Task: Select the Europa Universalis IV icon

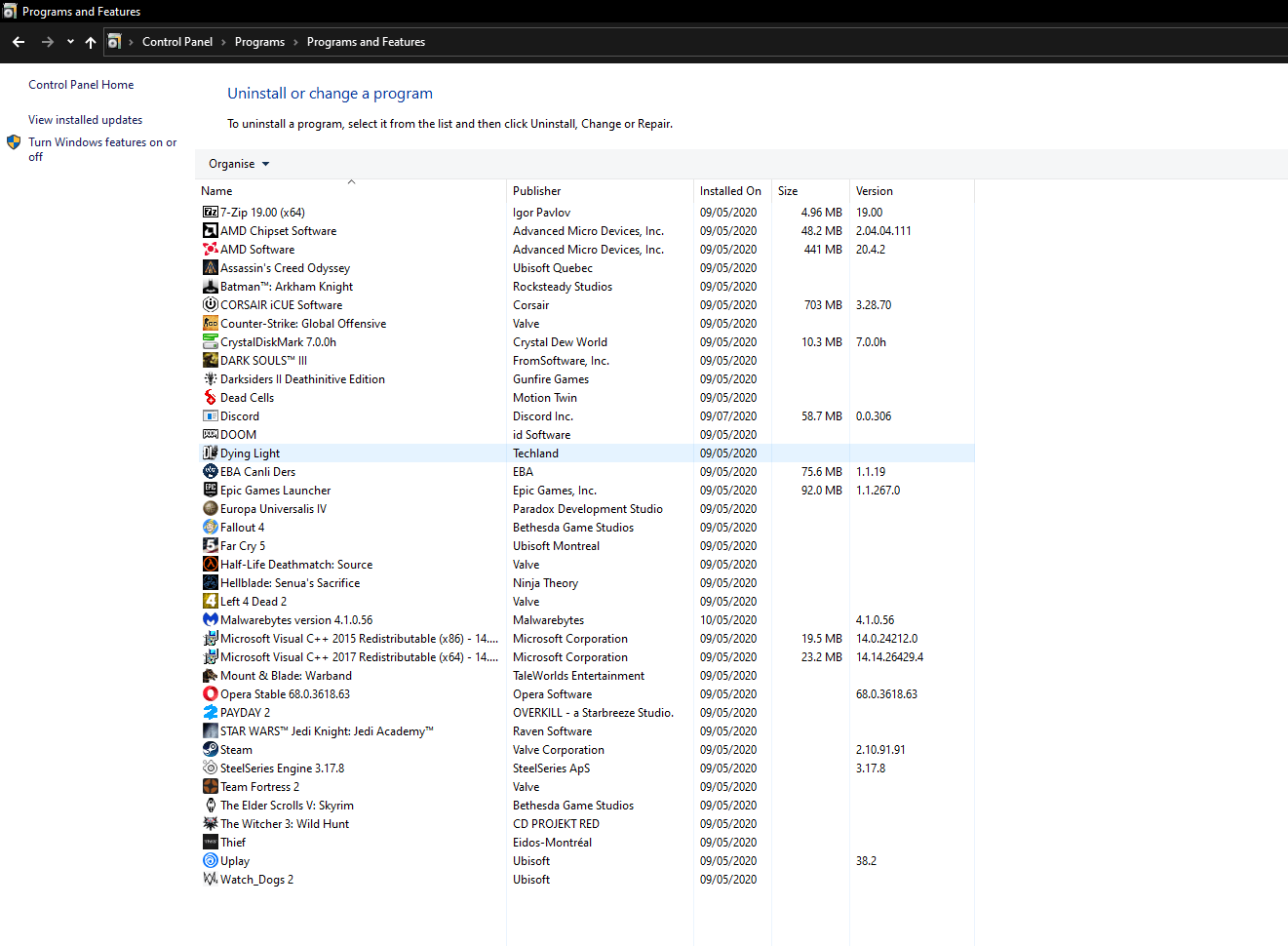Action: tap(210, 509)
